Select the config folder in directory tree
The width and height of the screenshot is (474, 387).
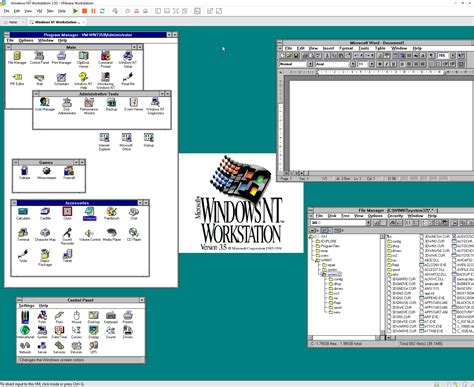click(336, 279)
